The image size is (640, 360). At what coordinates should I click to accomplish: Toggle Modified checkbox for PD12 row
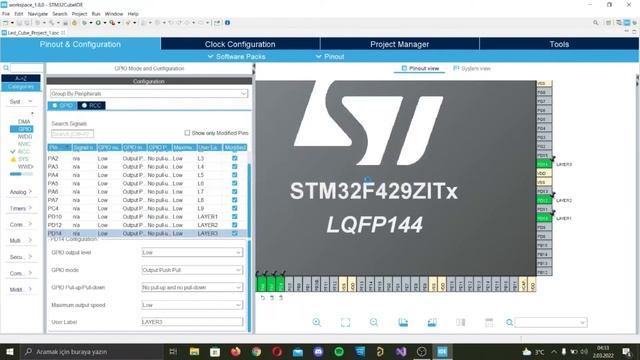[234, 225]
